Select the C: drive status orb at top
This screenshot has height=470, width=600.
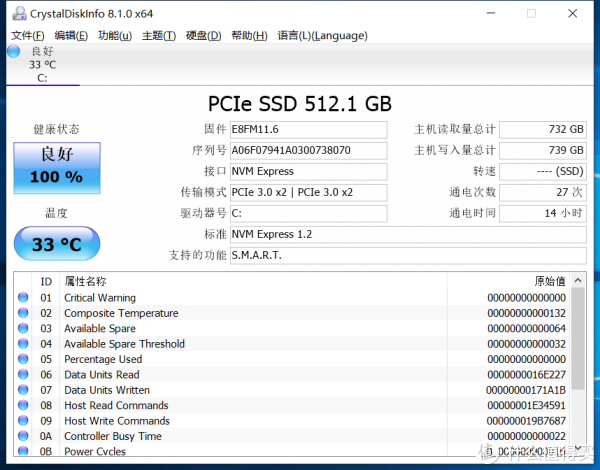13,51
